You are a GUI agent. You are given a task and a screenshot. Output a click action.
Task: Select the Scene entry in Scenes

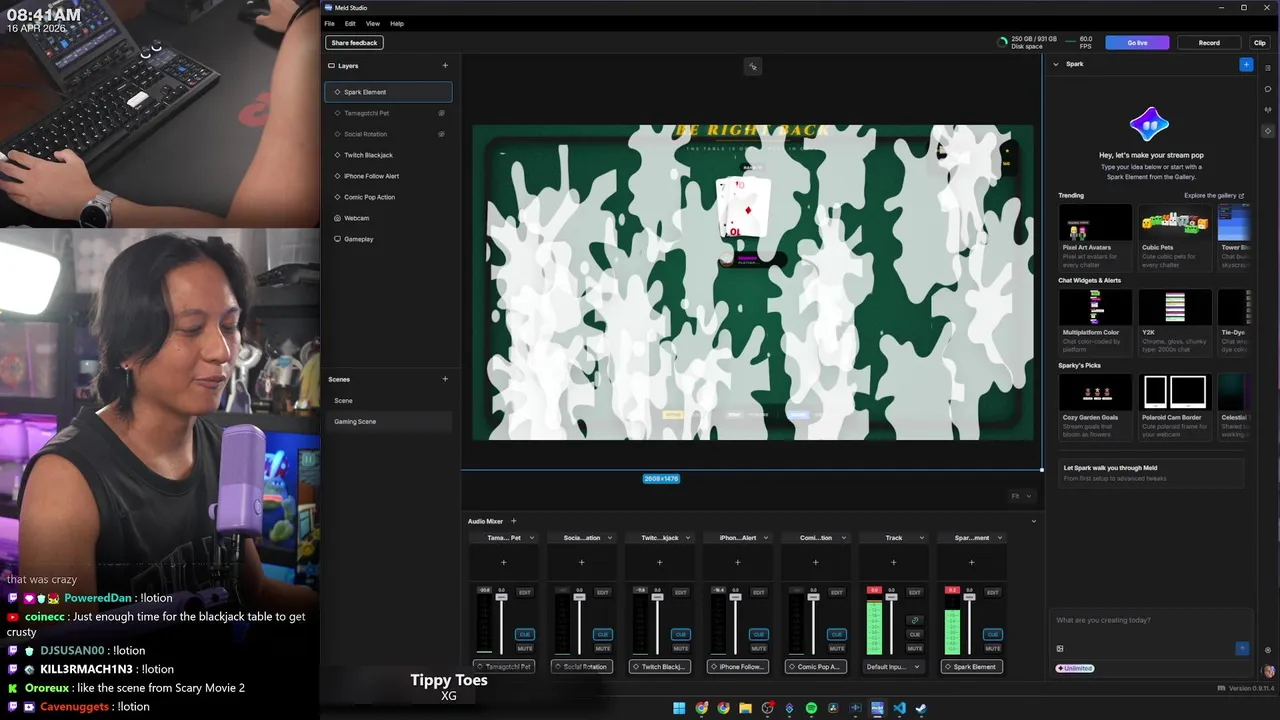(388, 401)
